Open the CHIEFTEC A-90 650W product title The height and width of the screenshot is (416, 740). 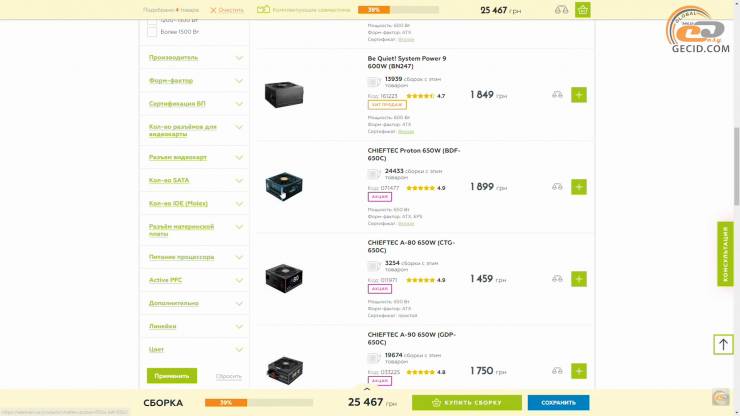pyautogui.click(x=411, y=337)
